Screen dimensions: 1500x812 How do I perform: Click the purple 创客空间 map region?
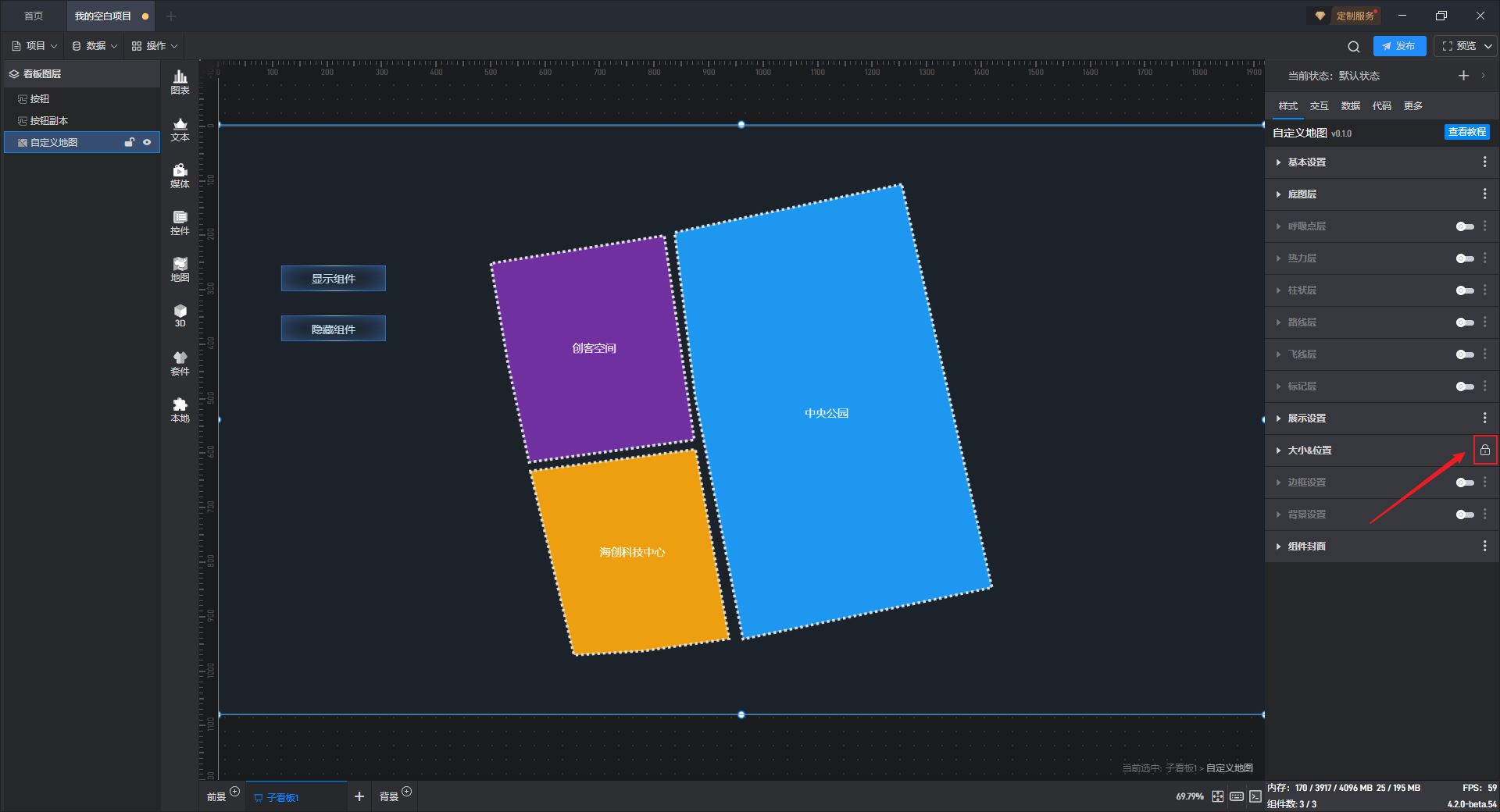(x=593, y=348)
